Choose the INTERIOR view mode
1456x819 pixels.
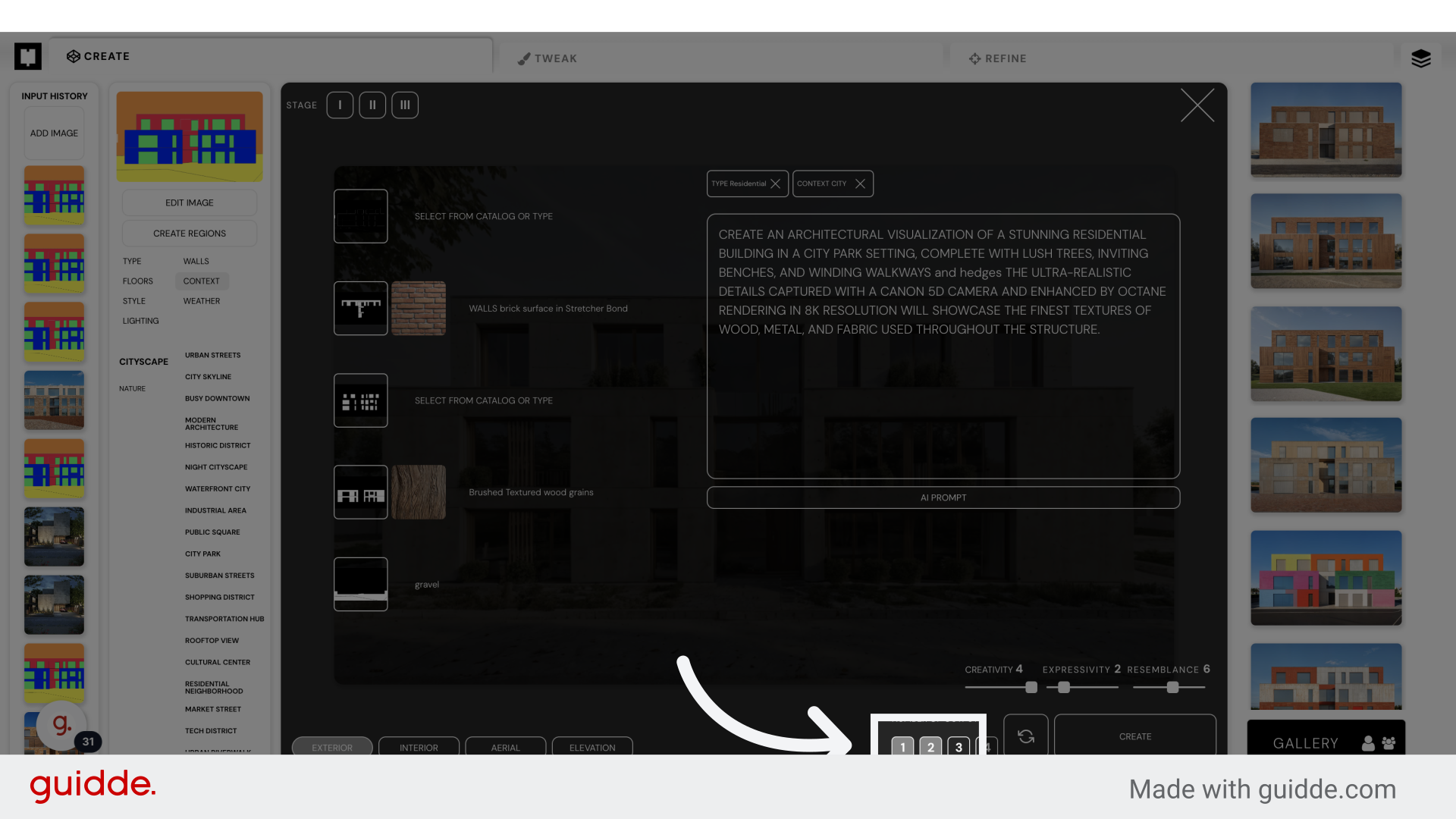click(x=419, y=746)
